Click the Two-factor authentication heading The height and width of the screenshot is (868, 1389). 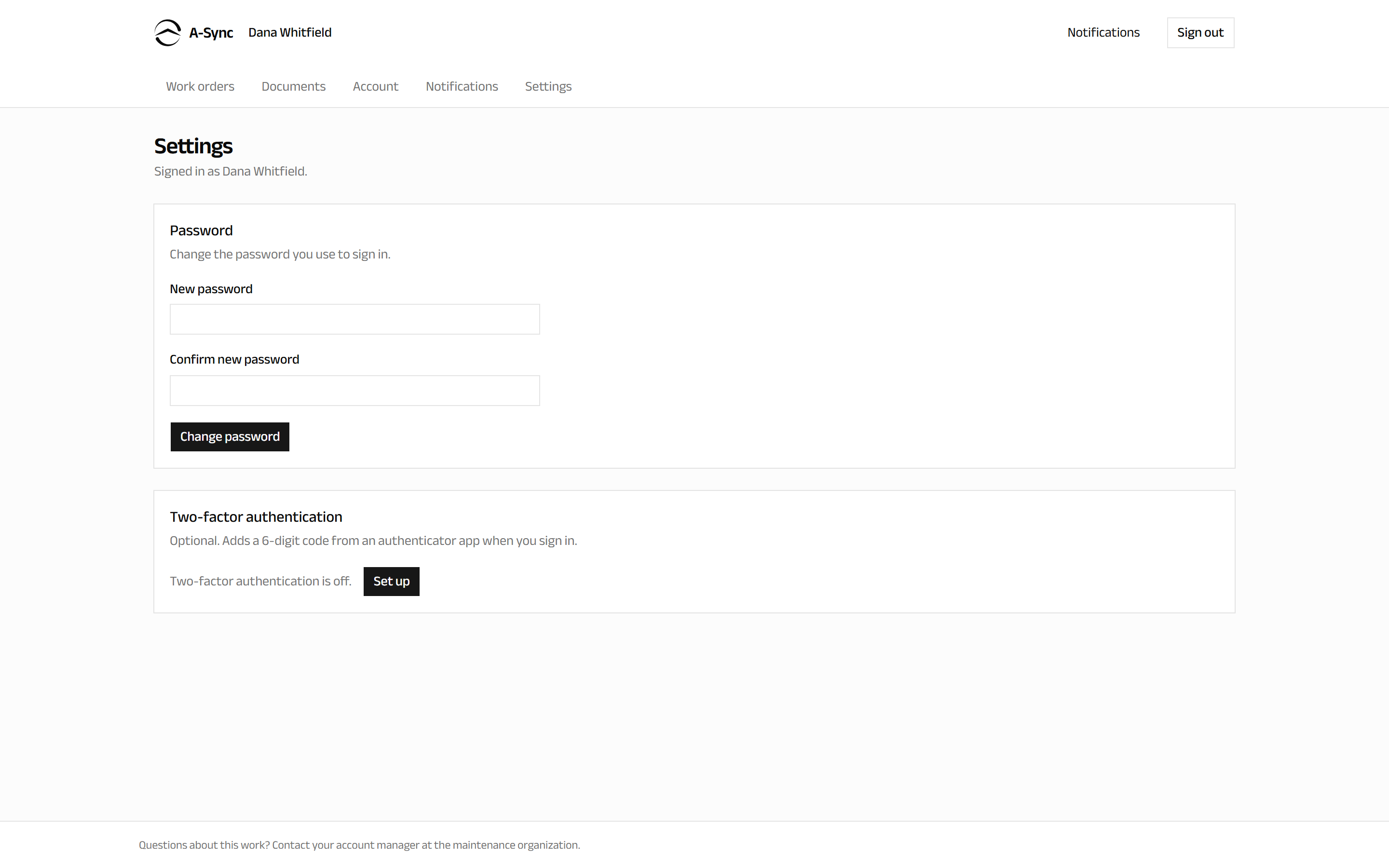coord(256,516)
